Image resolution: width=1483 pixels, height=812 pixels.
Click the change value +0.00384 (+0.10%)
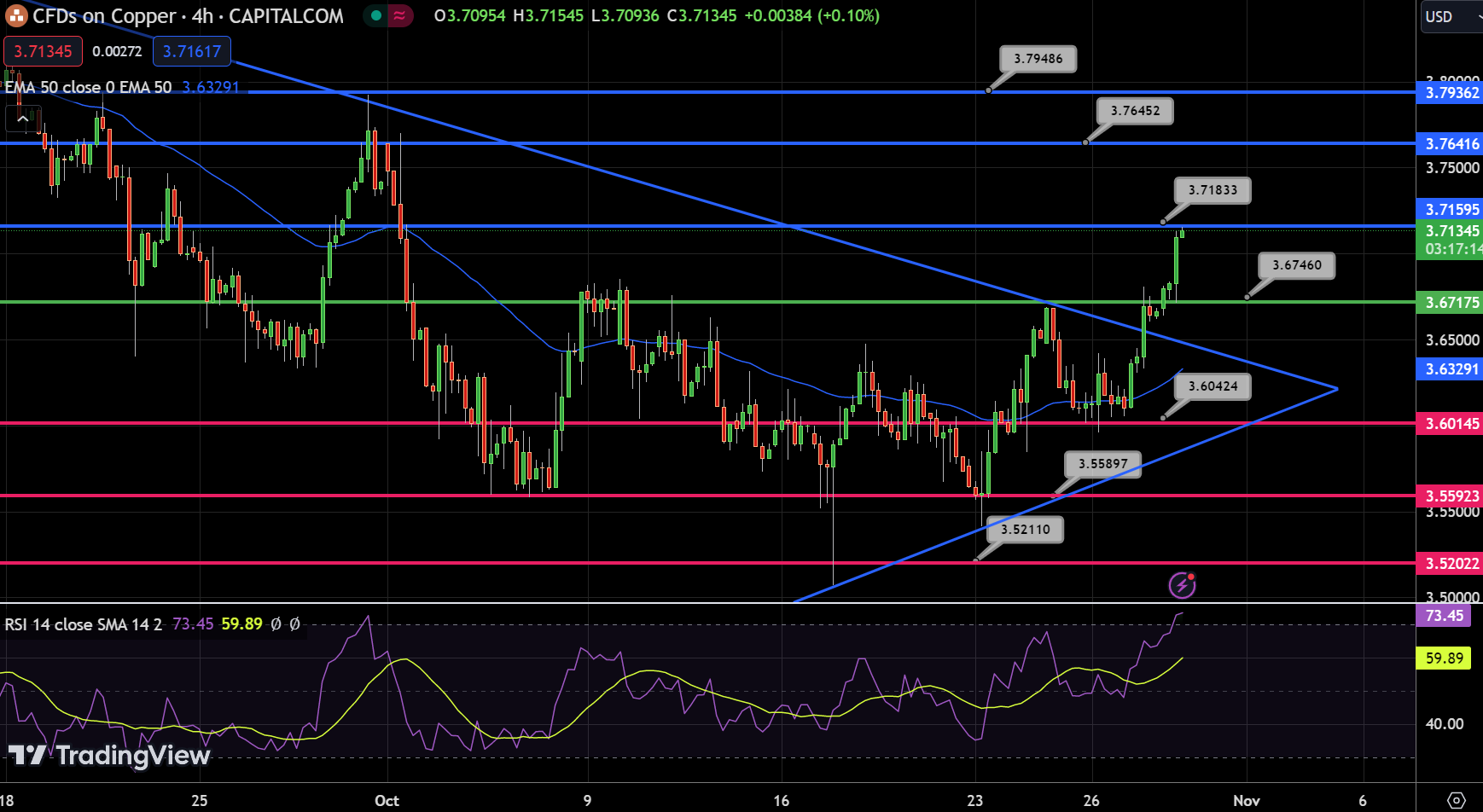[x=811, y=15]
